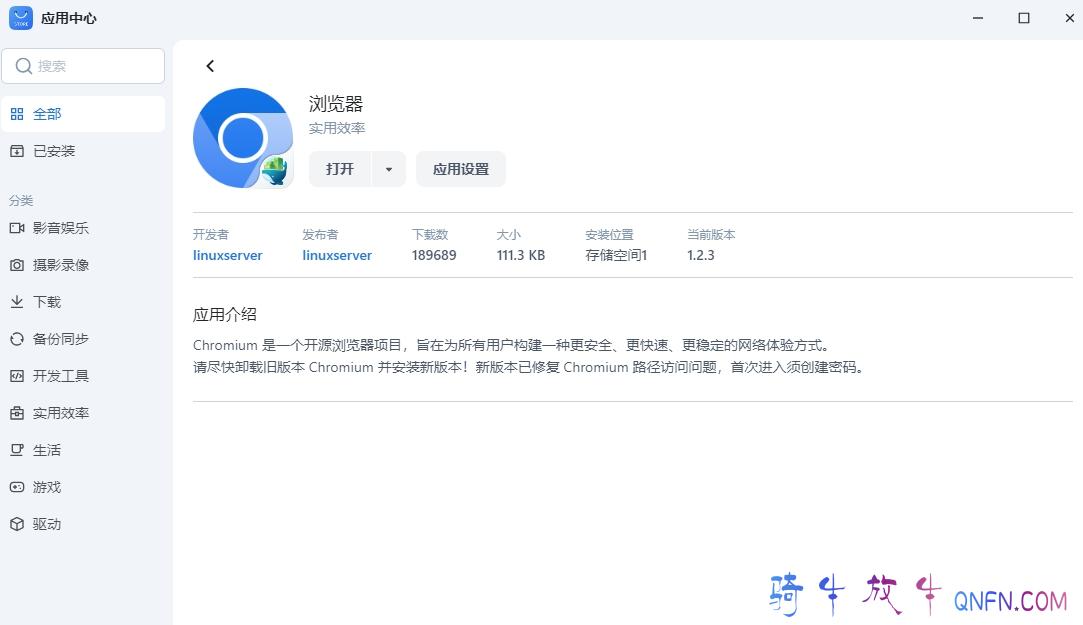Click the back arrow icon
Viewport: 1083px width, 625px height.
tap(210, 66)
